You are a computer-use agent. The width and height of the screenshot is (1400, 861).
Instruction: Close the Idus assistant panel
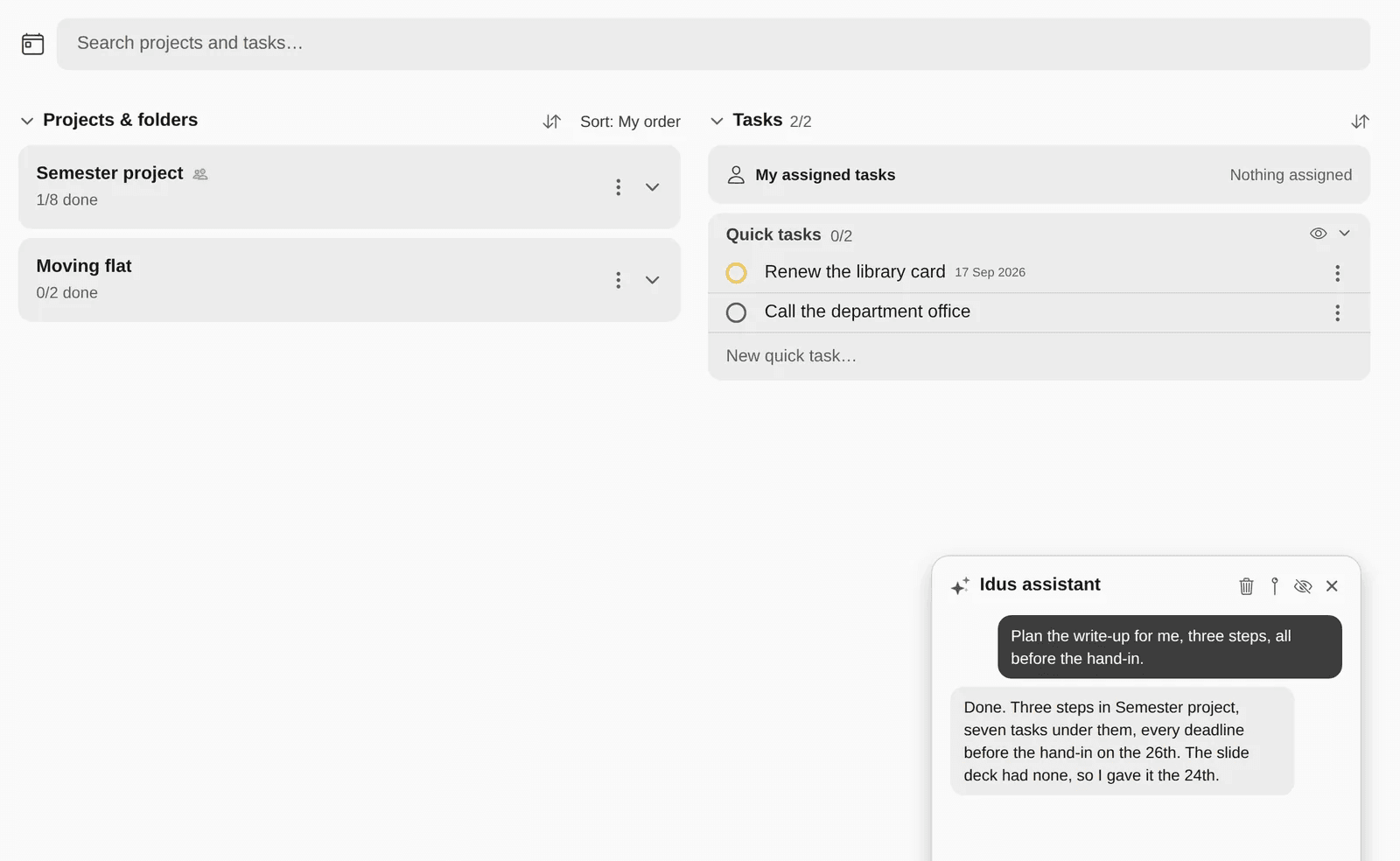click(1332, 586)
